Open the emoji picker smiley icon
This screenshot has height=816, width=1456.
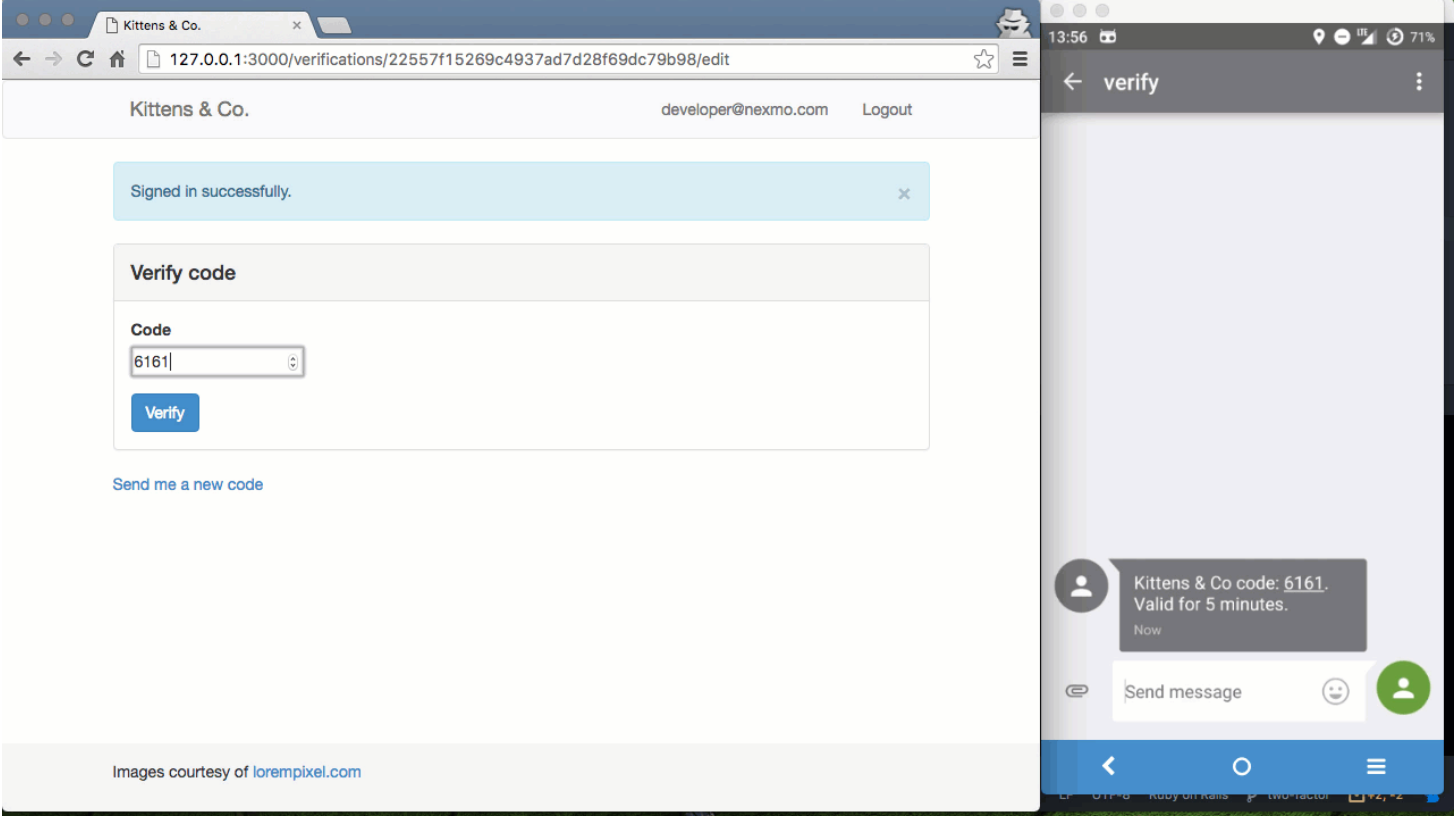[1336, 691]
